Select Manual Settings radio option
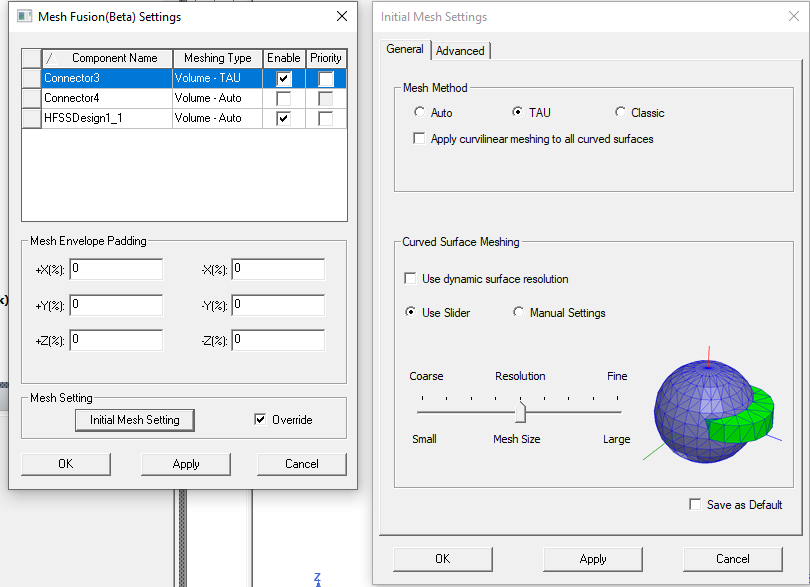This screenshot has height=587, width=810. (519, 313)
